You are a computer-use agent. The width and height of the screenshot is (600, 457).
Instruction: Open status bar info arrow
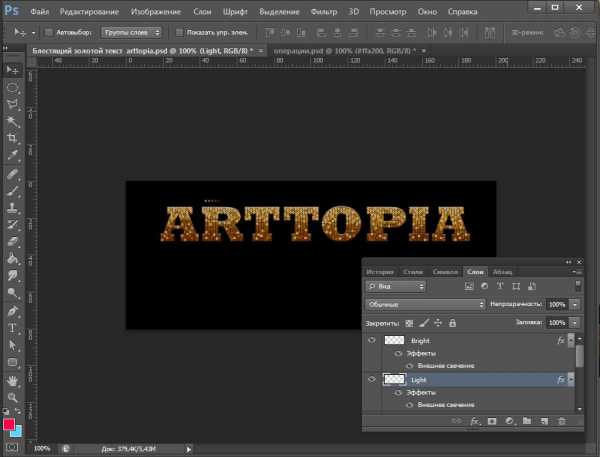(189, 449)
